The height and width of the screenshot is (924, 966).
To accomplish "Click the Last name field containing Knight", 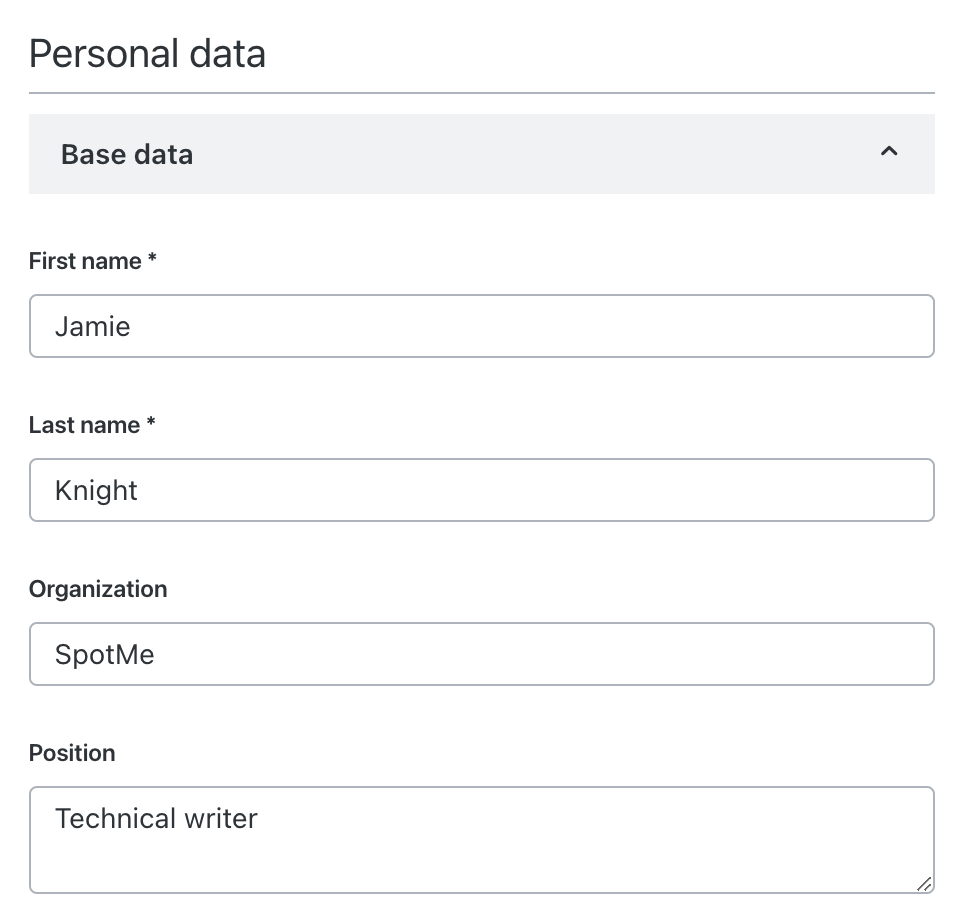I will coord(482,490).
